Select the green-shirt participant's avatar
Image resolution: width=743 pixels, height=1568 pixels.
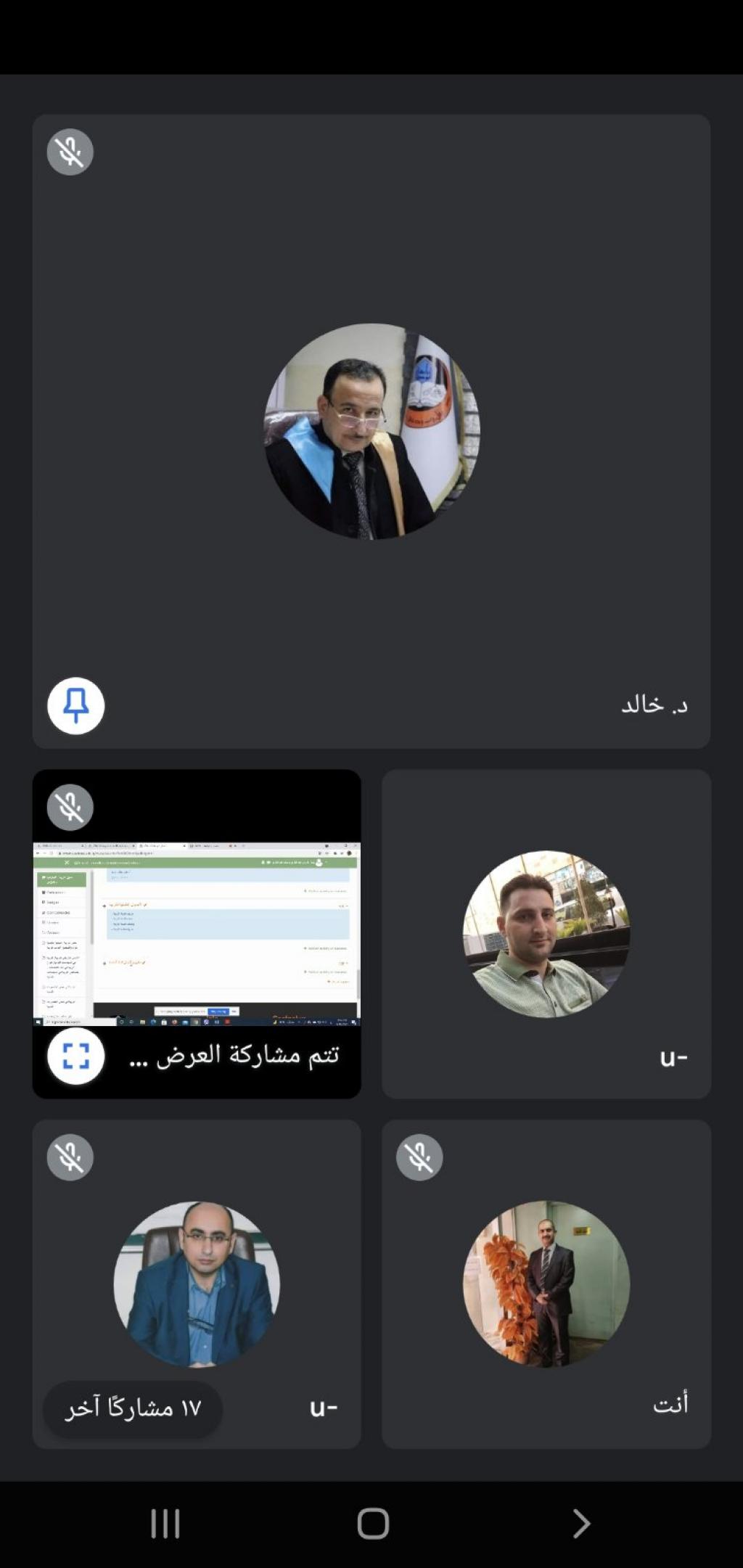click(546, 933)
